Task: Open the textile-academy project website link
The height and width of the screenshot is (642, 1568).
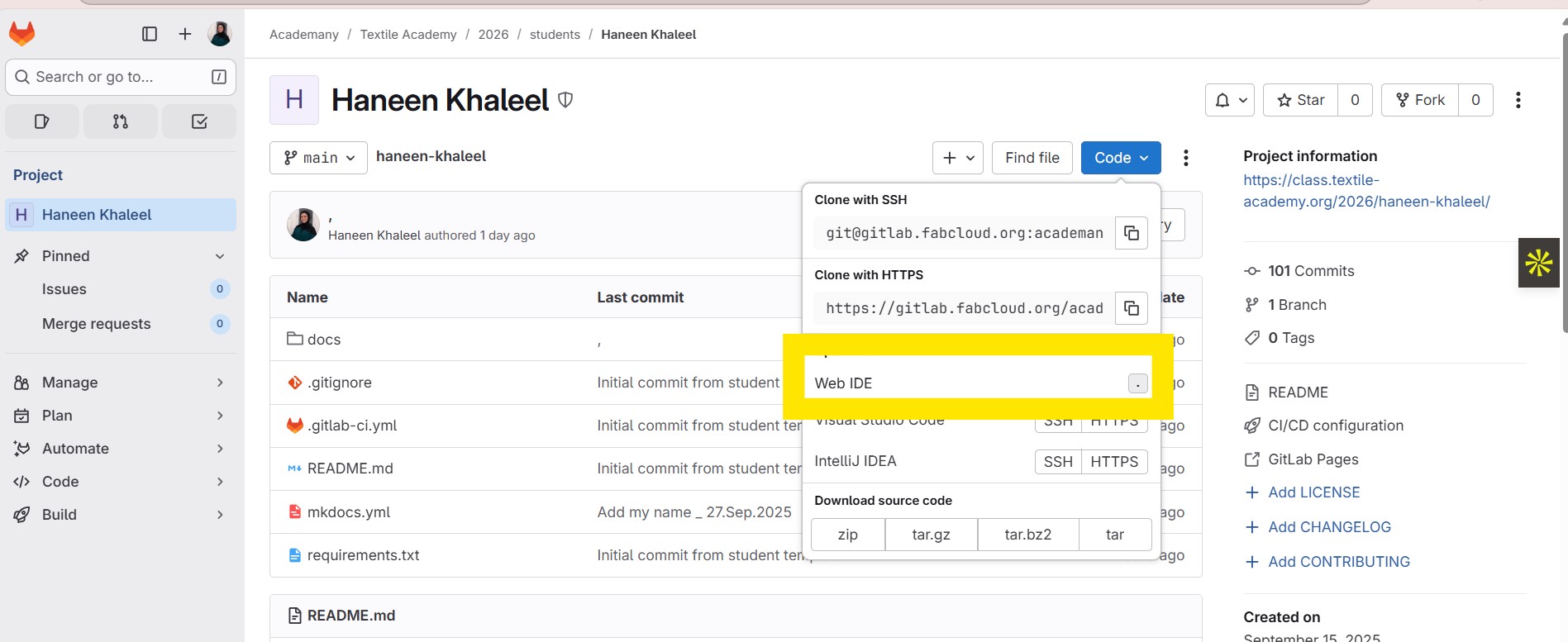Action: tap(1365, 191)
